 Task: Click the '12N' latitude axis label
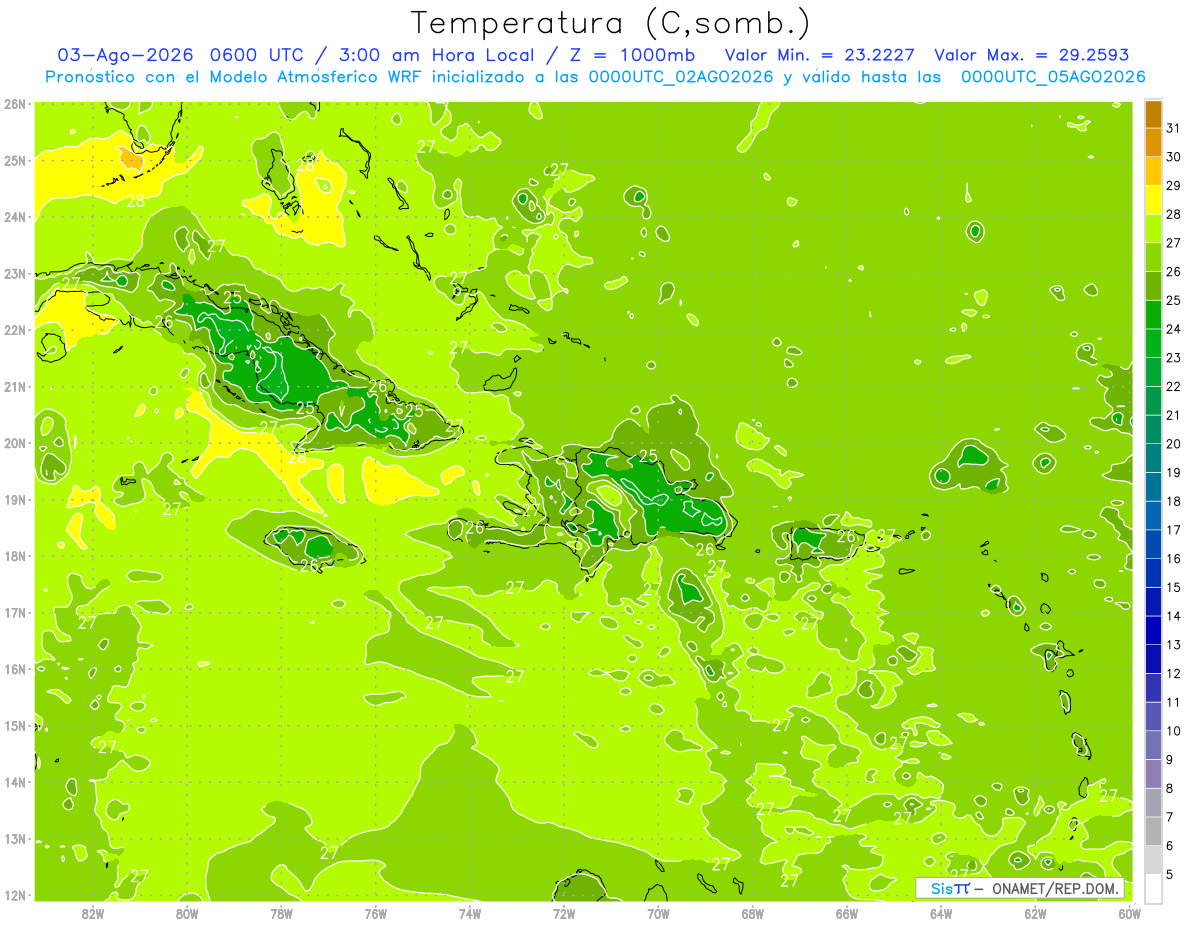click(x=15, y=895)
